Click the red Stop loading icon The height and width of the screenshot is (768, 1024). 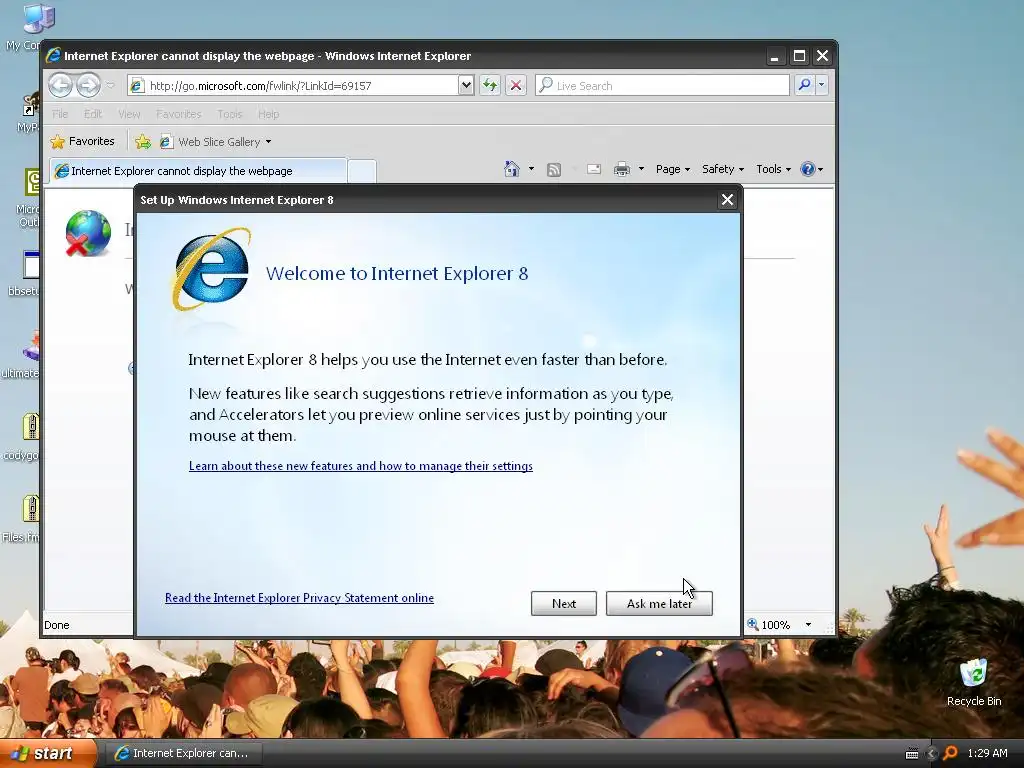click(516, 85)
